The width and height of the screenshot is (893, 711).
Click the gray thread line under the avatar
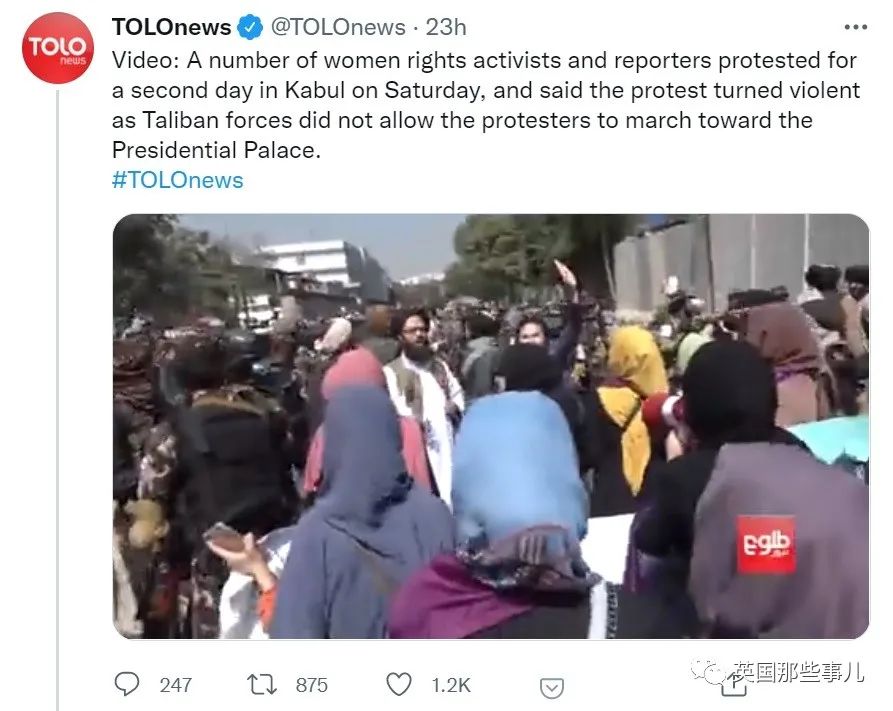[58, 399]
